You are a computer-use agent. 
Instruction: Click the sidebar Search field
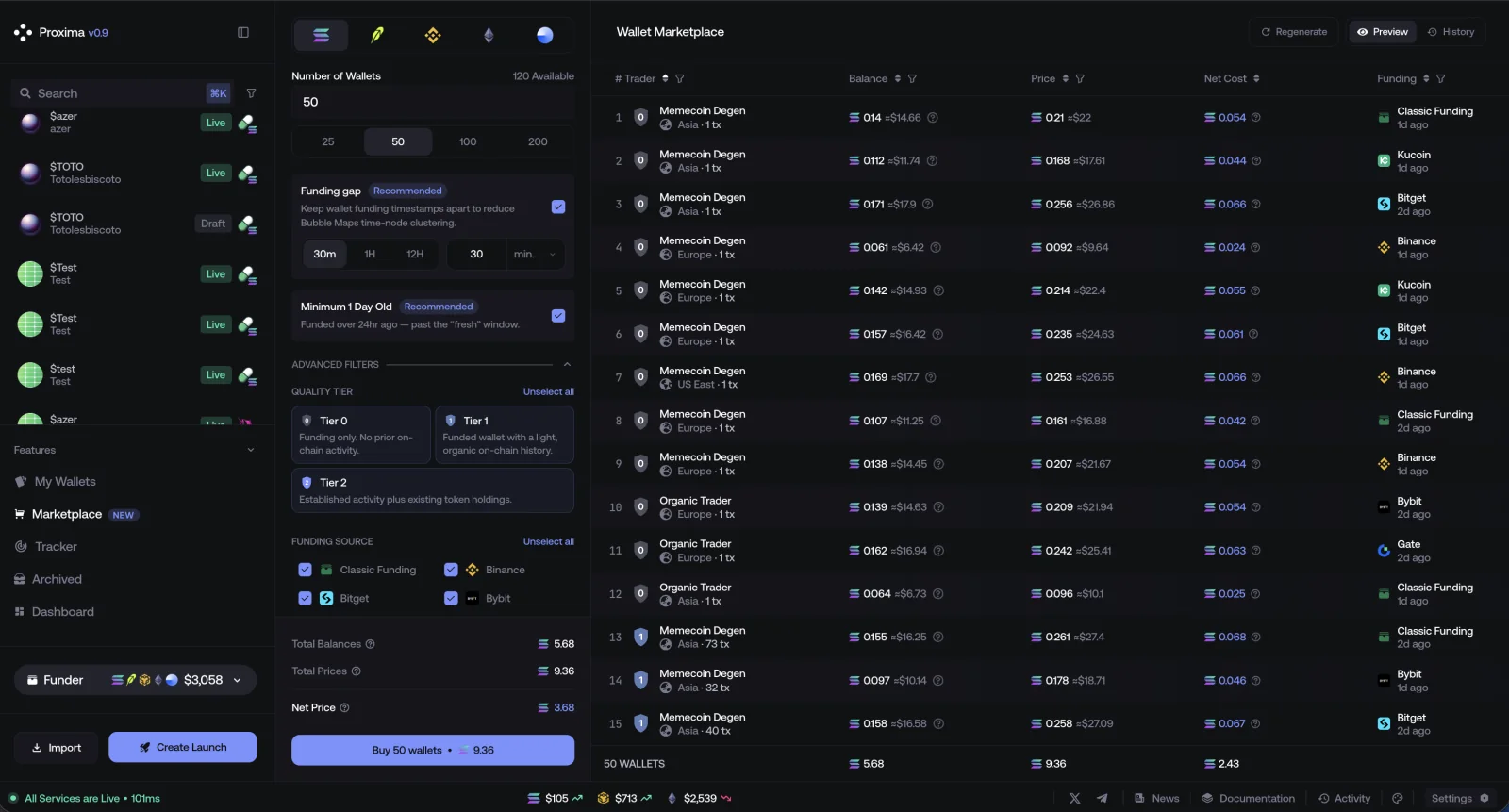tap(122, 93)
